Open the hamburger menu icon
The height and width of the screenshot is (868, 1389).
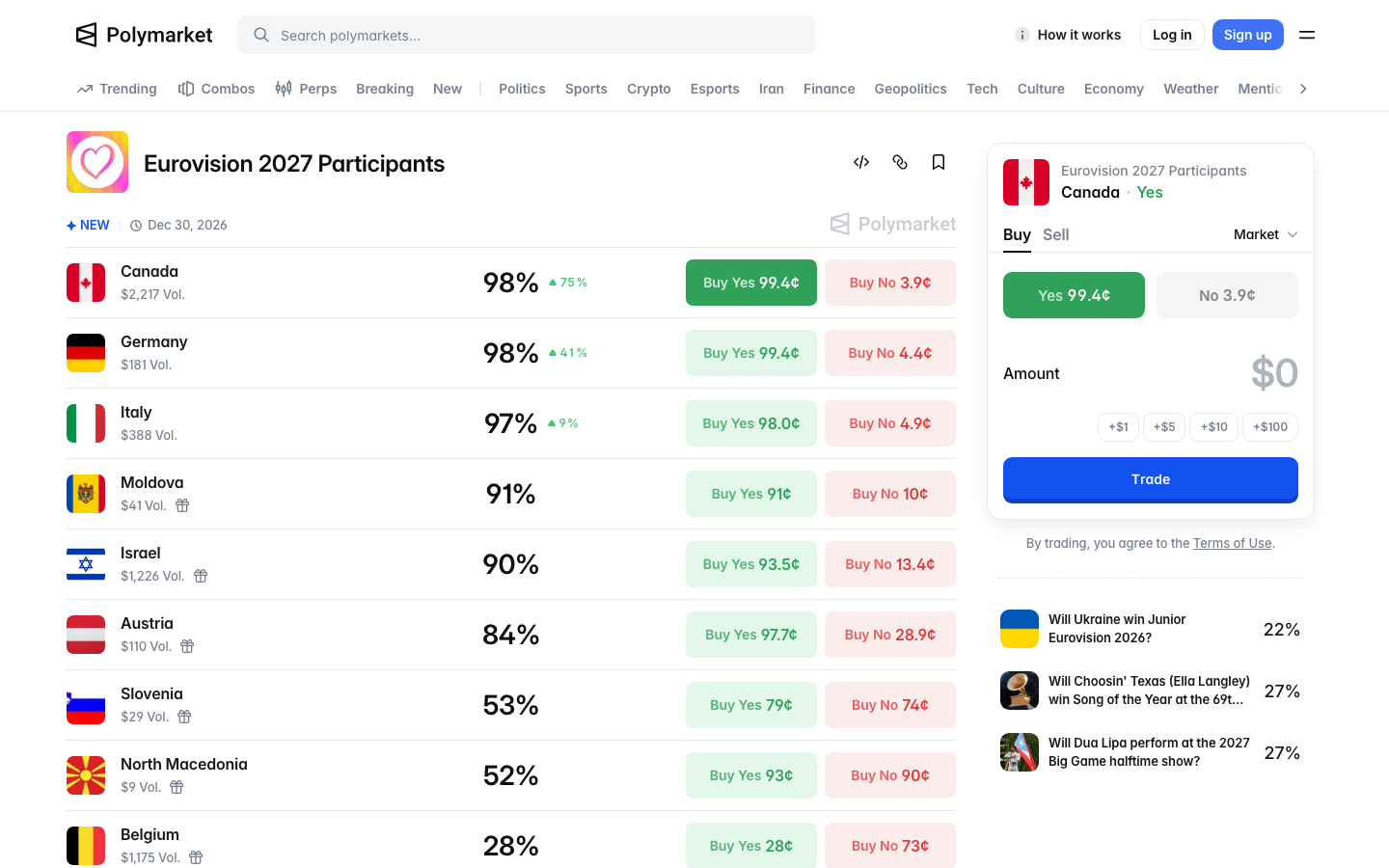click(x=1307, y=35)
